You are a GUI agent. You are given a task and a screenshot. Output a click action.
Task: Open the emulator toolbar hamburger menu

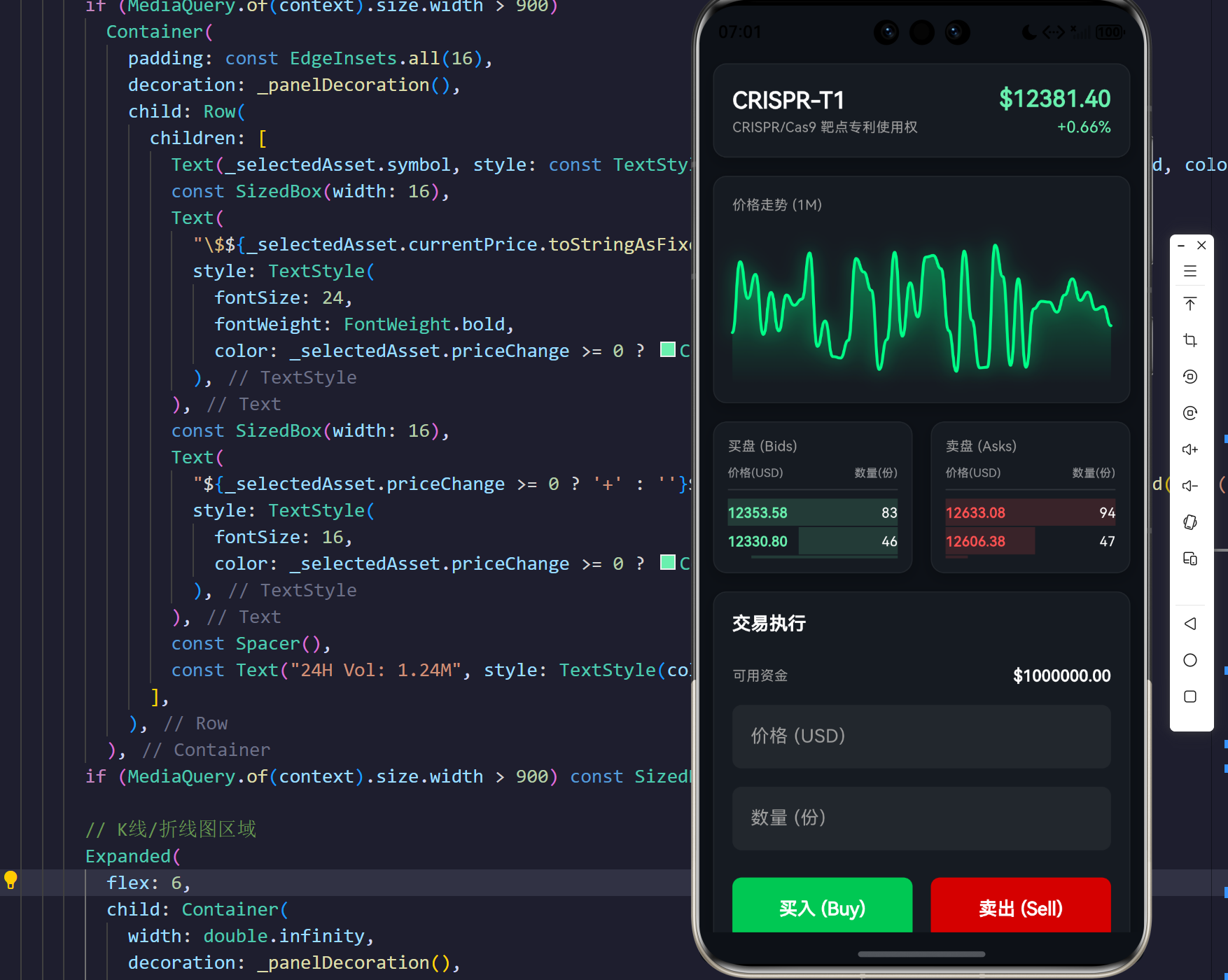coord(1190,271)
